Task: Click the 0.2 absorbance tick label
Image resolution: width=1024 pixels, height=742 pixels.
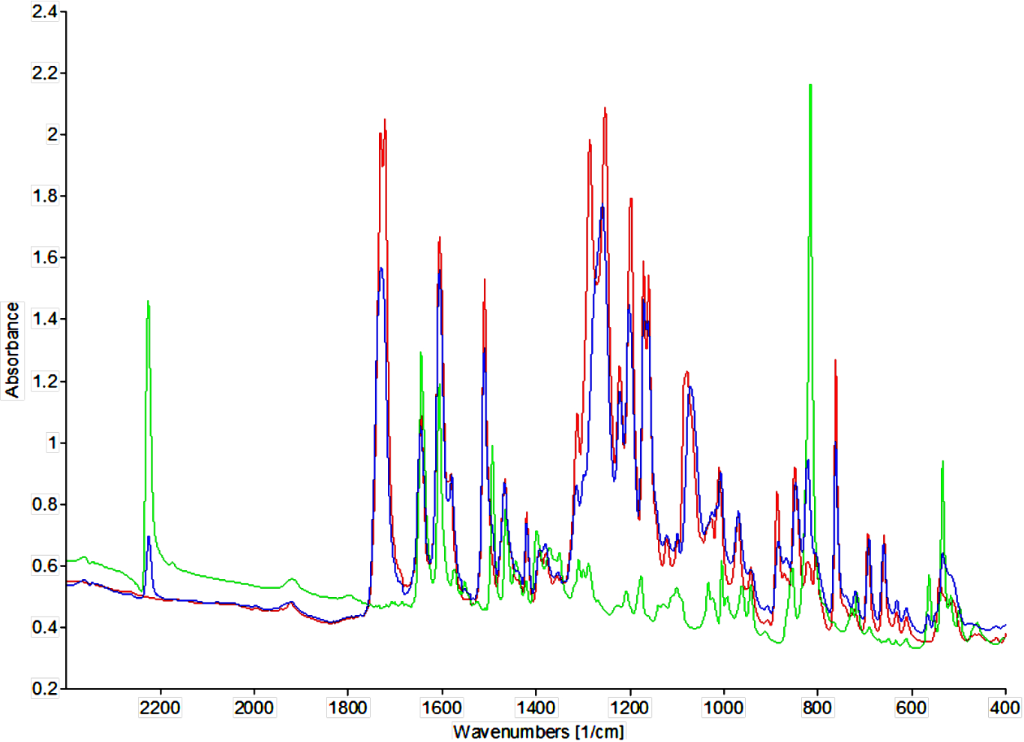Action: (45, 689)
